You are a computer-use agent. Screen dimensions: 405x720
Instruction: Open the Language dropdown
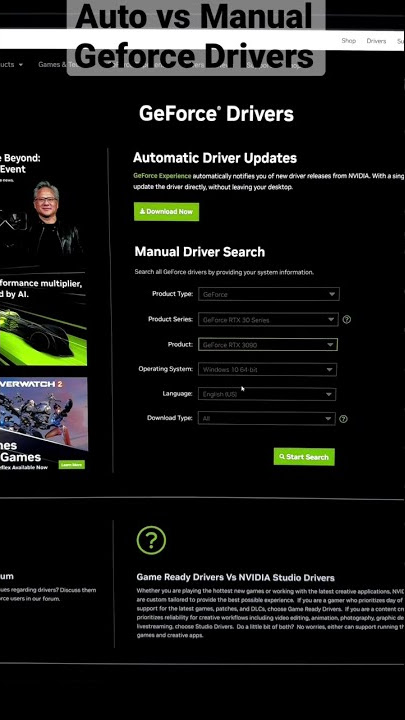(267, 394)
